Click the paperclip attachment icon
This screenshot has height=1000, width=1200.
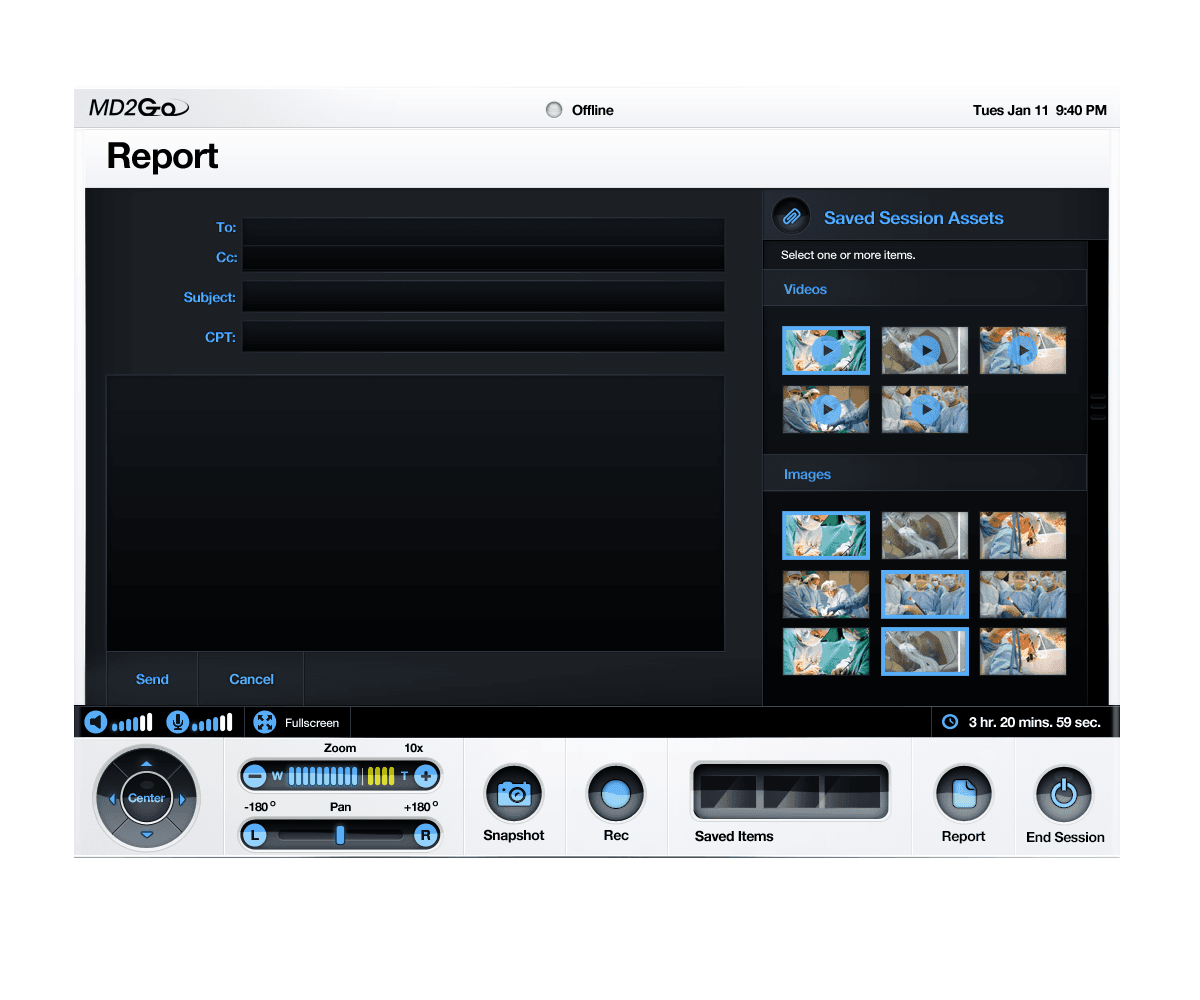[792, 216]
